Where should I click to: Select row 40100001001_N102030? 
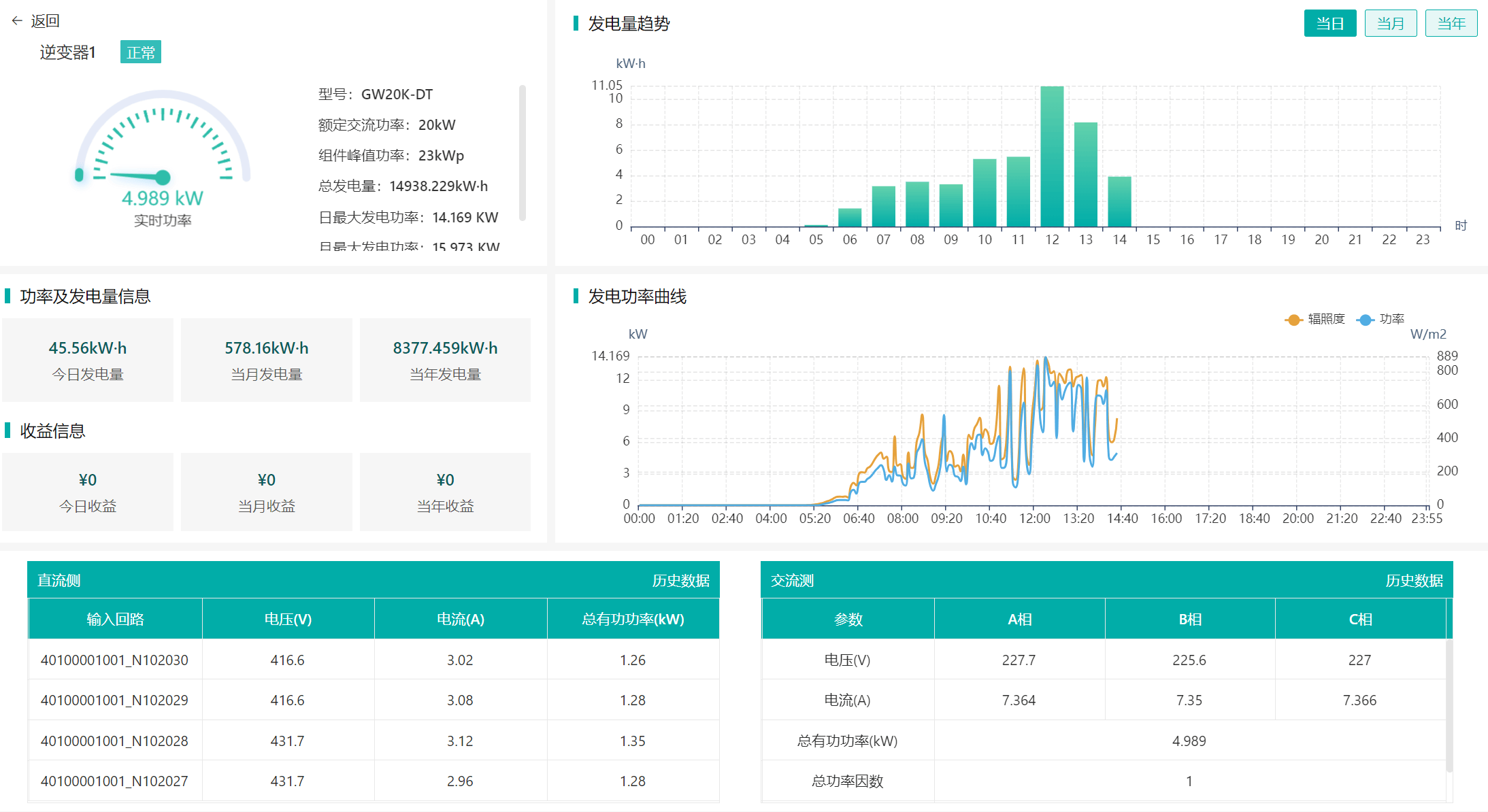374,660
